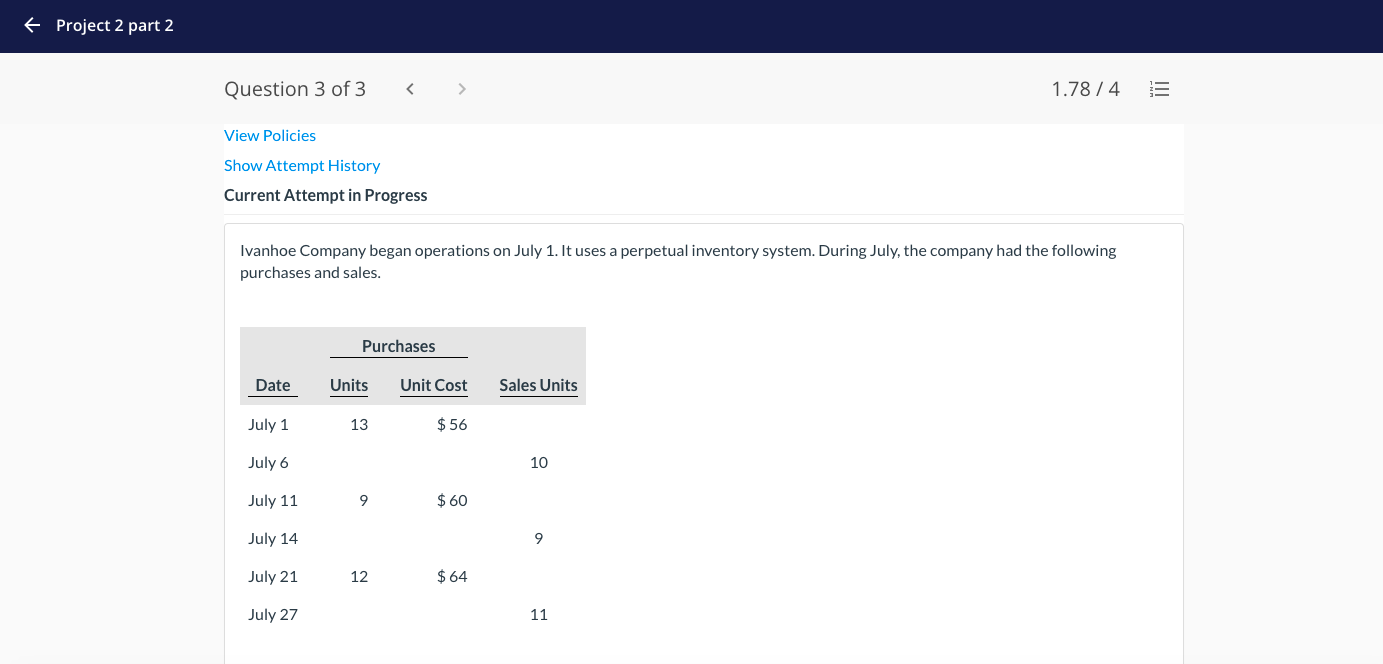Click the $ 56 unit cost

coord(452,424)
